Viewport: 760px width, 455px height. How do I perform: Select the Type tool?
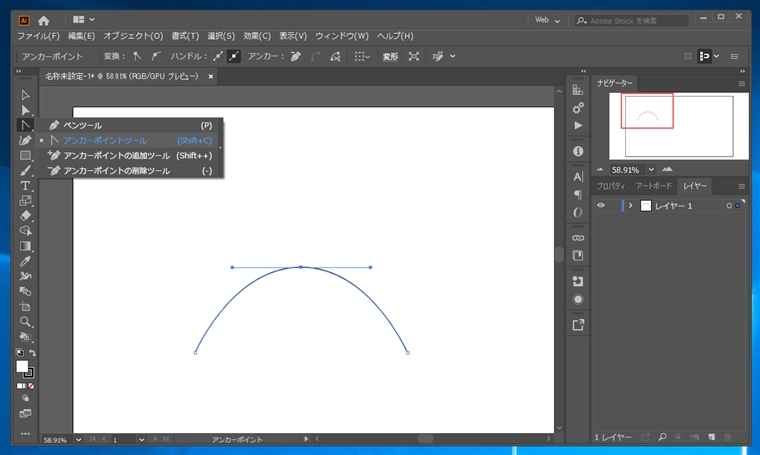pyautogui.click(x=25, y=186)
